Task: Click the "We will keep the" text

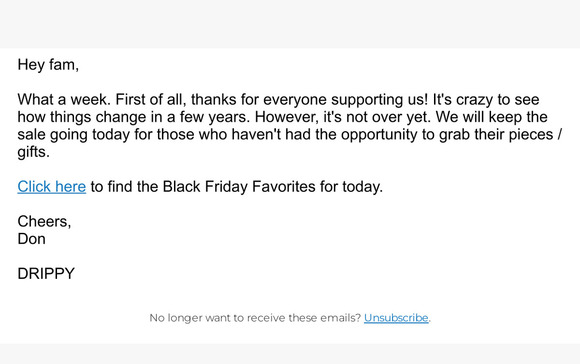Action: point(492,117)
